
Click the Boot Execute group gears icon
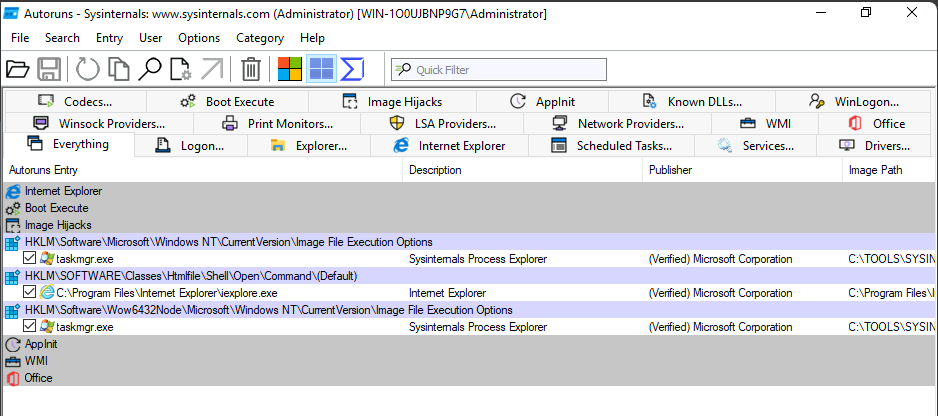tap(13, 208)
